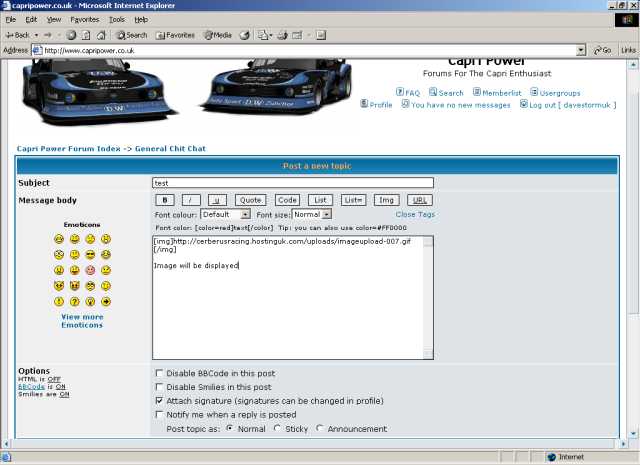
Task: Click the History toolbar icon
Action: [x=244, y=35]
